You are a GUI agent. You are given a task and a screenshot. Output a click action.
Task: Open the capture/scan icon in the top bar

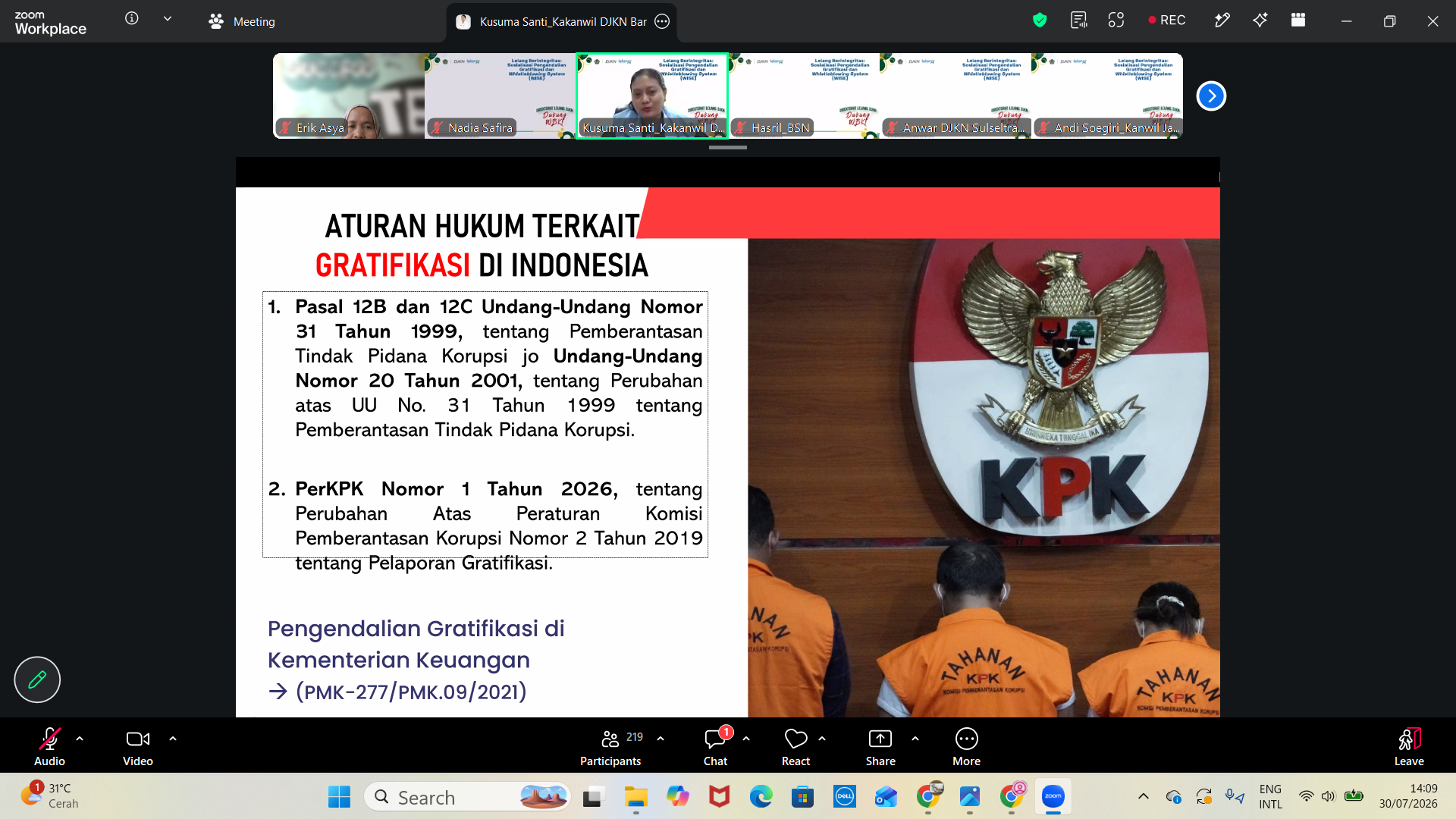[1116, 20]
